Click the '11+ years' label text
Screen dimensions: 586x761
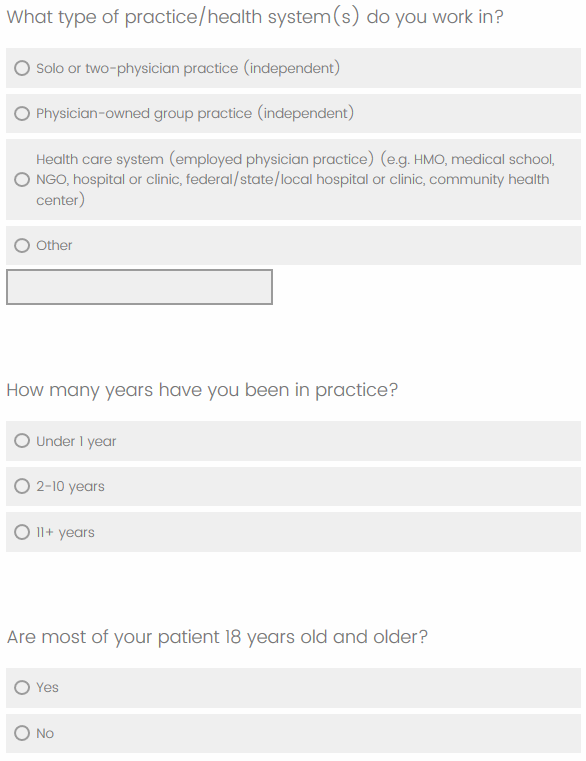pyautogui.click(x=66, y=532)
